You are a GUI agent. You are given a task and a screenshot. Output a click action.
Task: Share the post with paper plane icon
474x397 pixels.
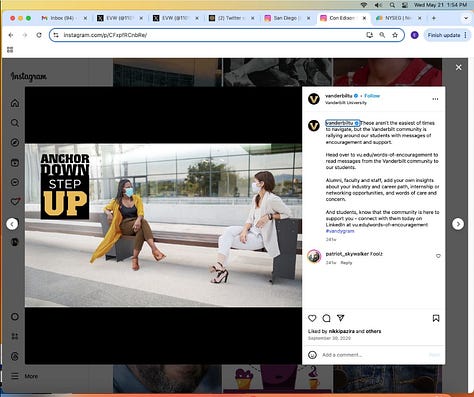pos(340,318)
